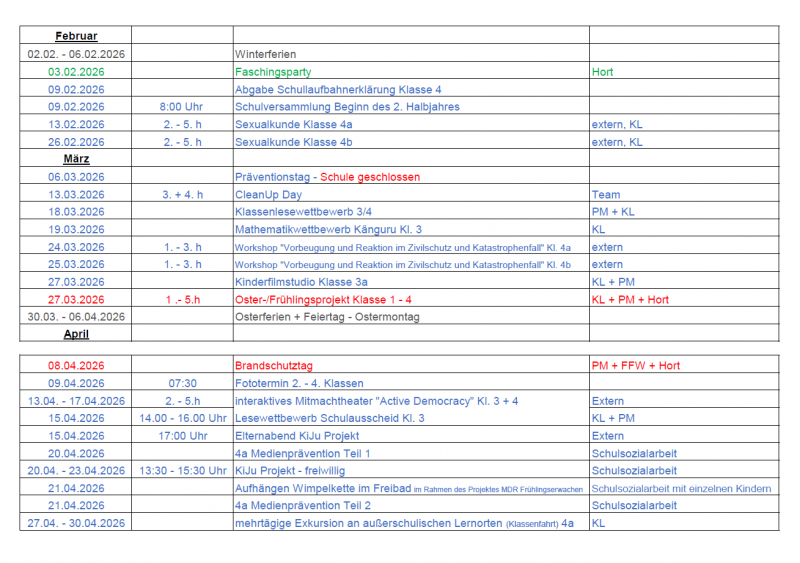Select the 13:30 - 15:30 Uhr time cell
This screenshot has height=563, width=800.
pyautogui.click(x=182, y=471)
